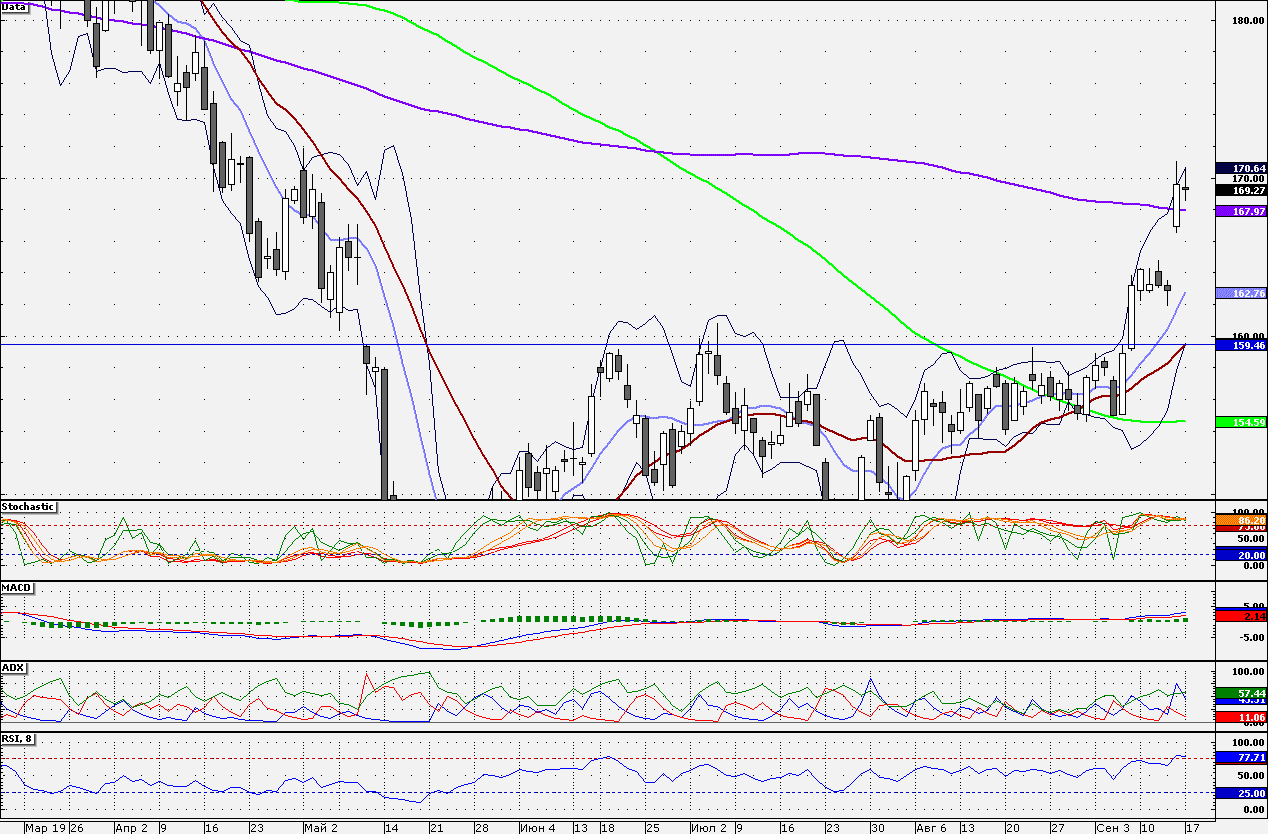Select the RSI, 8 panel label

[x=19, y=739]
